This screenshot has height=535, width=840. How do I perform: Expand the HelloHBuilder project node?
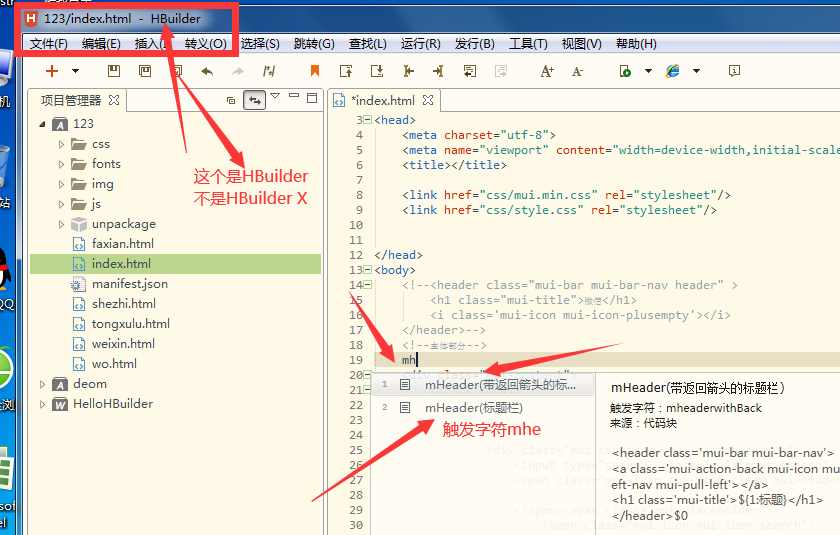42,404
